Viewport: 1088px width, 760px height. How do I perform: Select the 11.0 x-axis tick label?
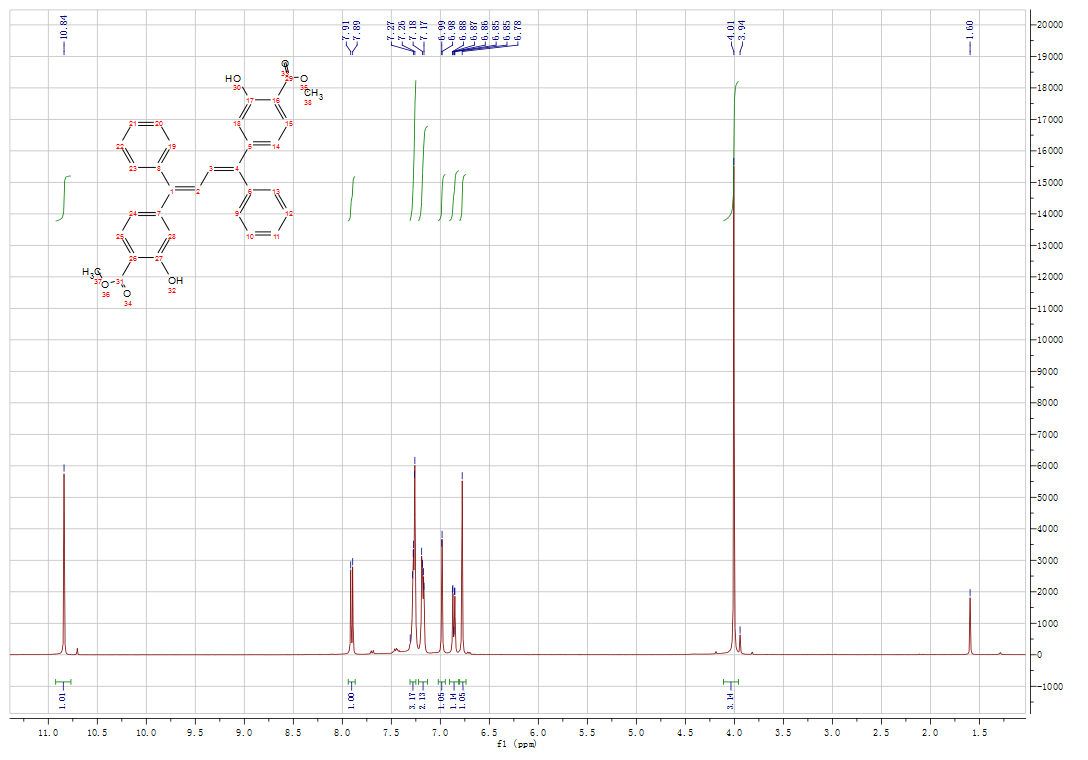[x=48, y=733]
